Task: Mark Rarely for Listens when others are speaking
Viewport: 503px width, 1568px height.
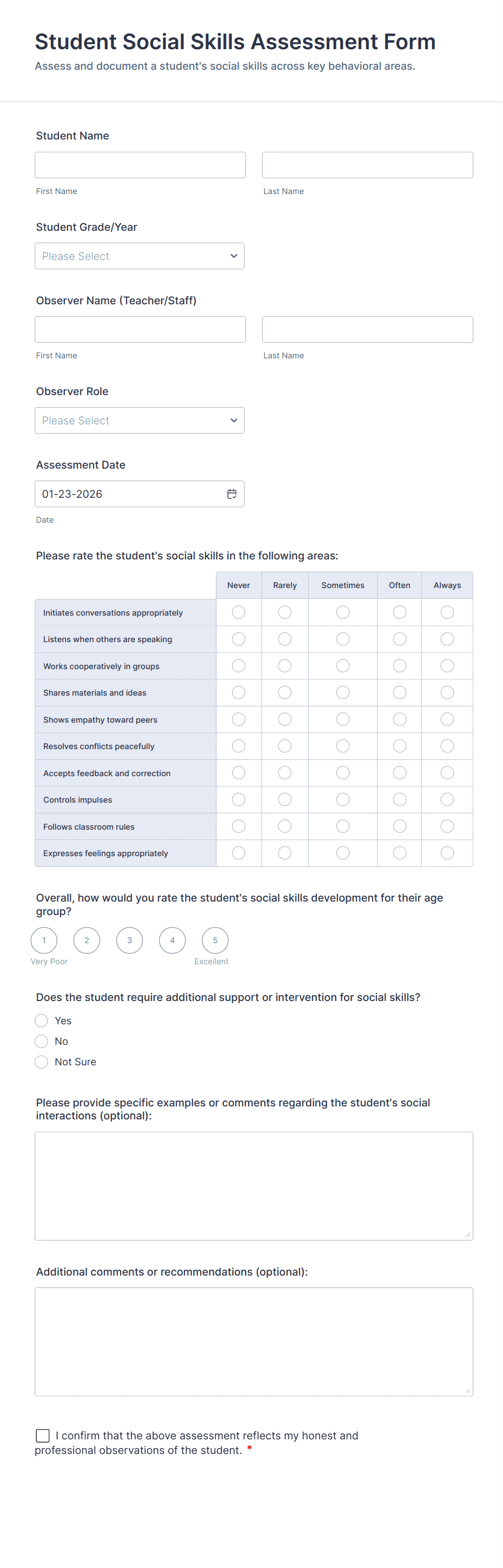Action: 284,638
